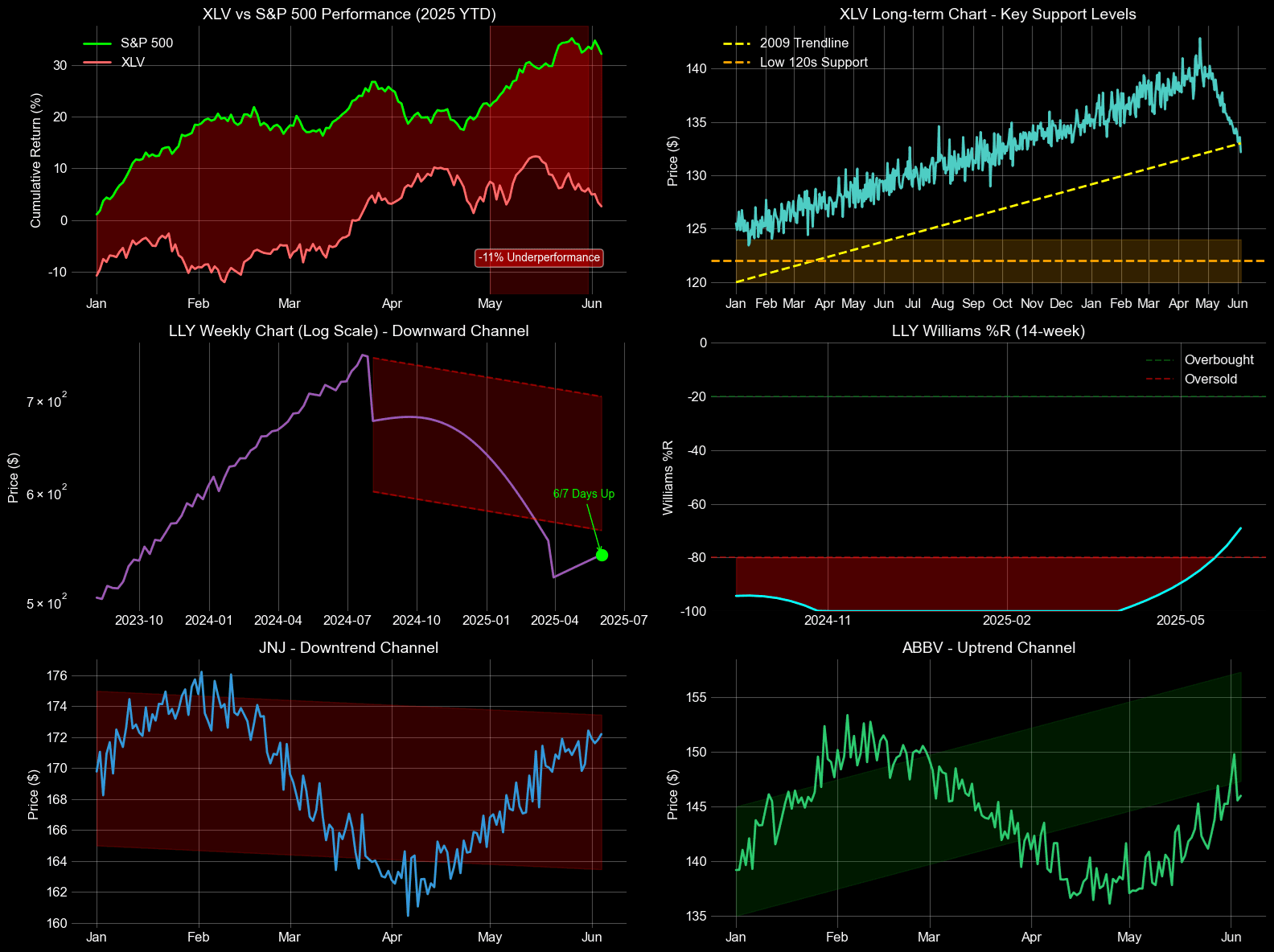Click the 'Overbought' legend entry
This screenshot has height=952, width=1274.
(1200, 360)
